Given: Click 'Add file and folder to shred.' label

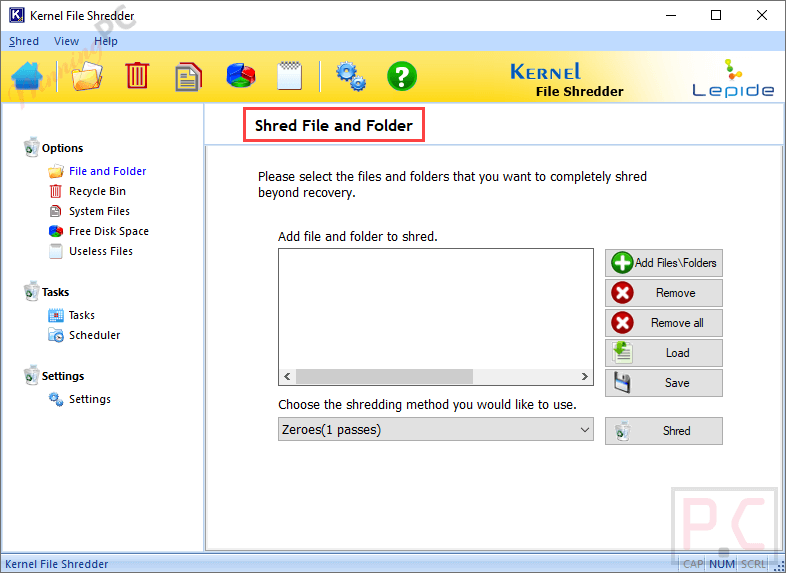Looking at the screenshot, I should 358,237.
